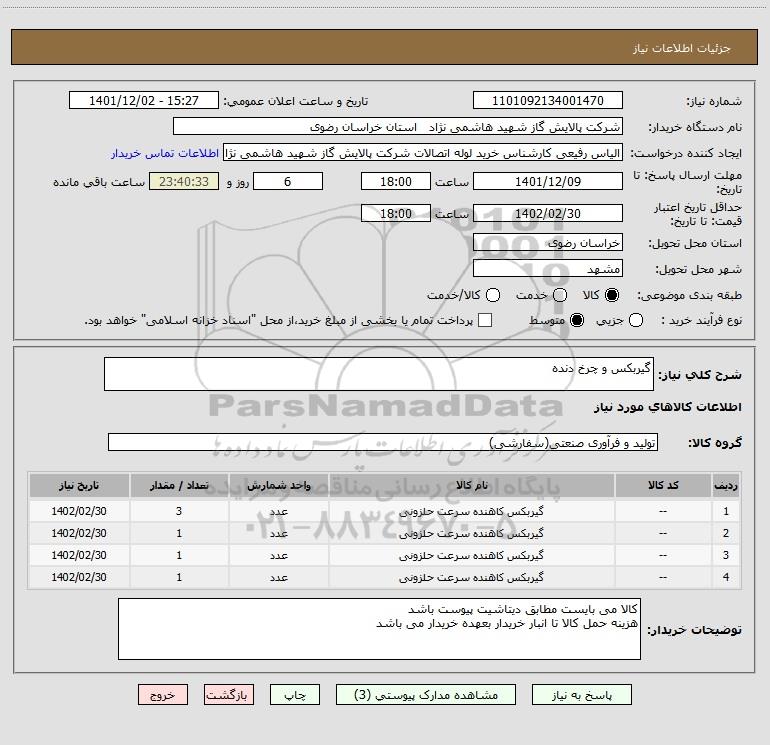
Task: Click the ردیف column header
Action: pyautogui.click(x=726, y=485)
